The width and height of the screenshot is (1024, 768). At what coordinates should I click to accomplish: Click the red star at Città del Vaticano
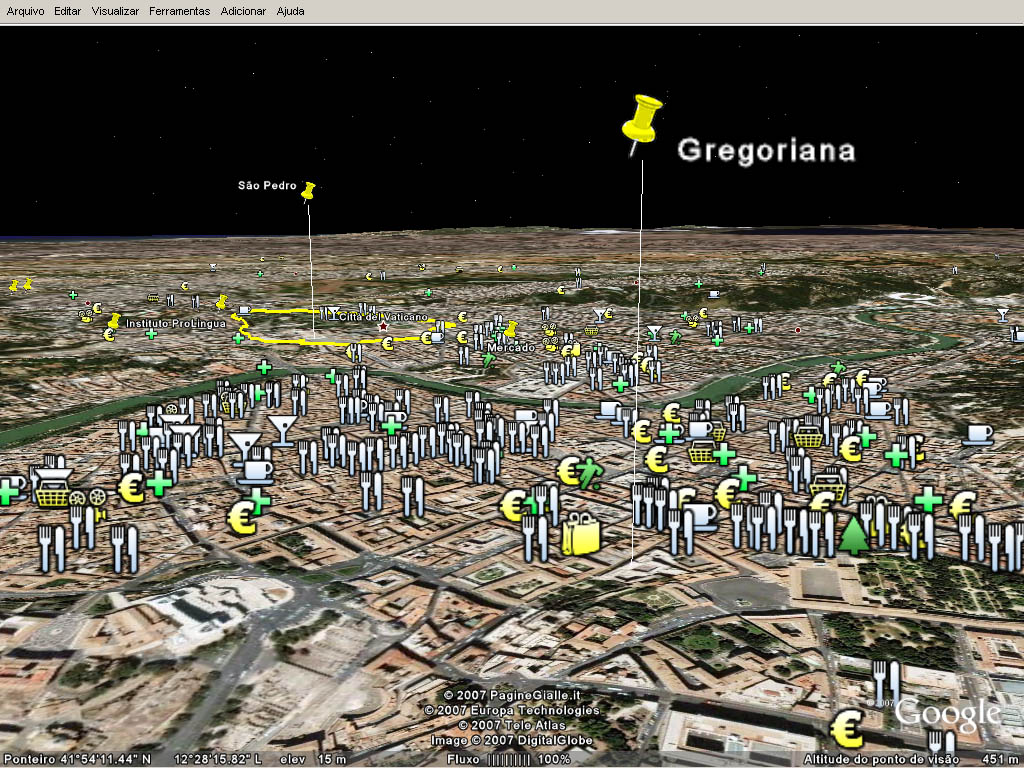pyautogui.click(x=382, y=326)
